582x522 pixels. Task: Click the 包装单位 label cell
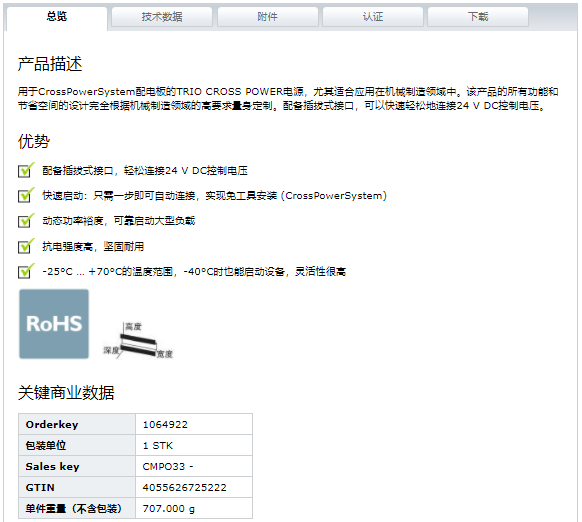tap(77, 445)
